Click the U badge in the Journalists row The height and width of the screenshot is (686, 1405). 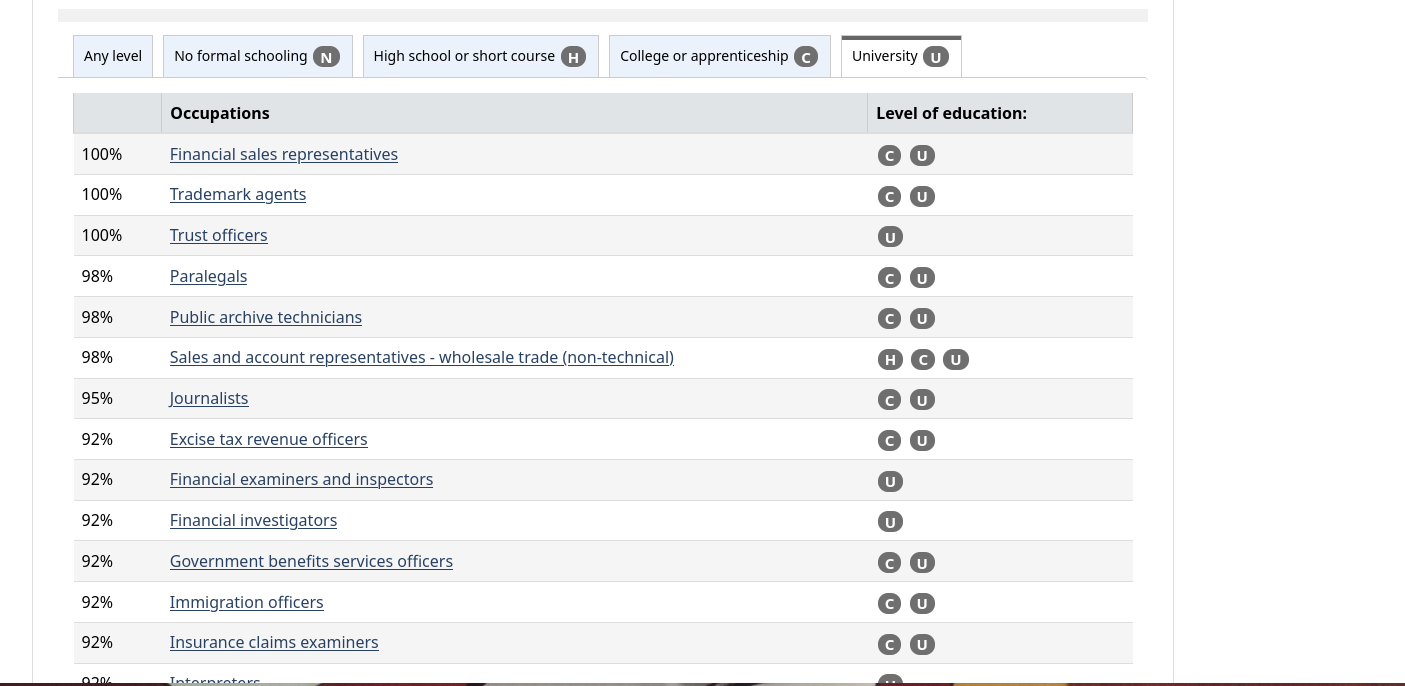point(922,400)
